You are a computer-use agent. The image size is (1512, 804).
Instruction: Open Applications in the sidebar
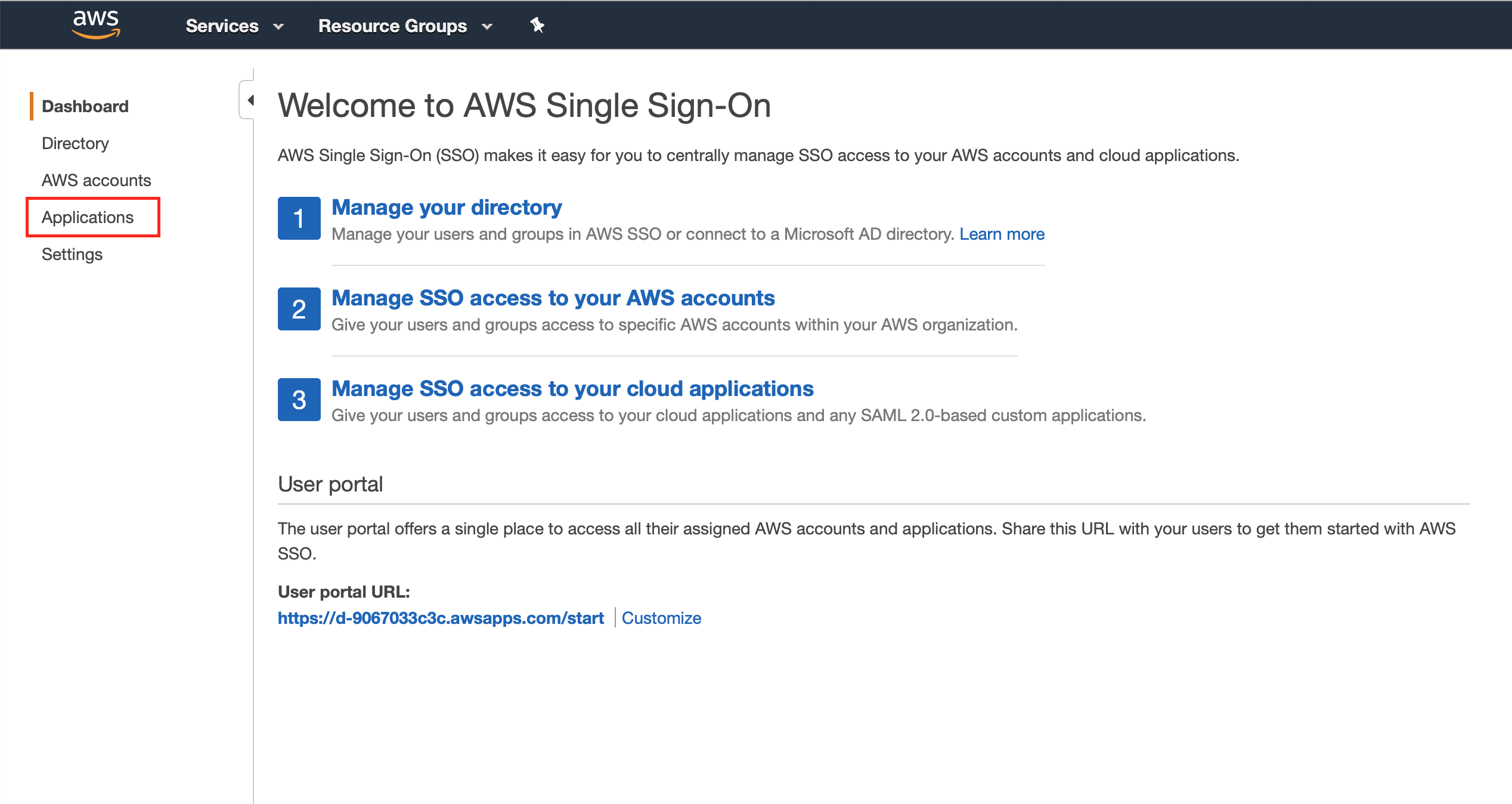point(88,217)
